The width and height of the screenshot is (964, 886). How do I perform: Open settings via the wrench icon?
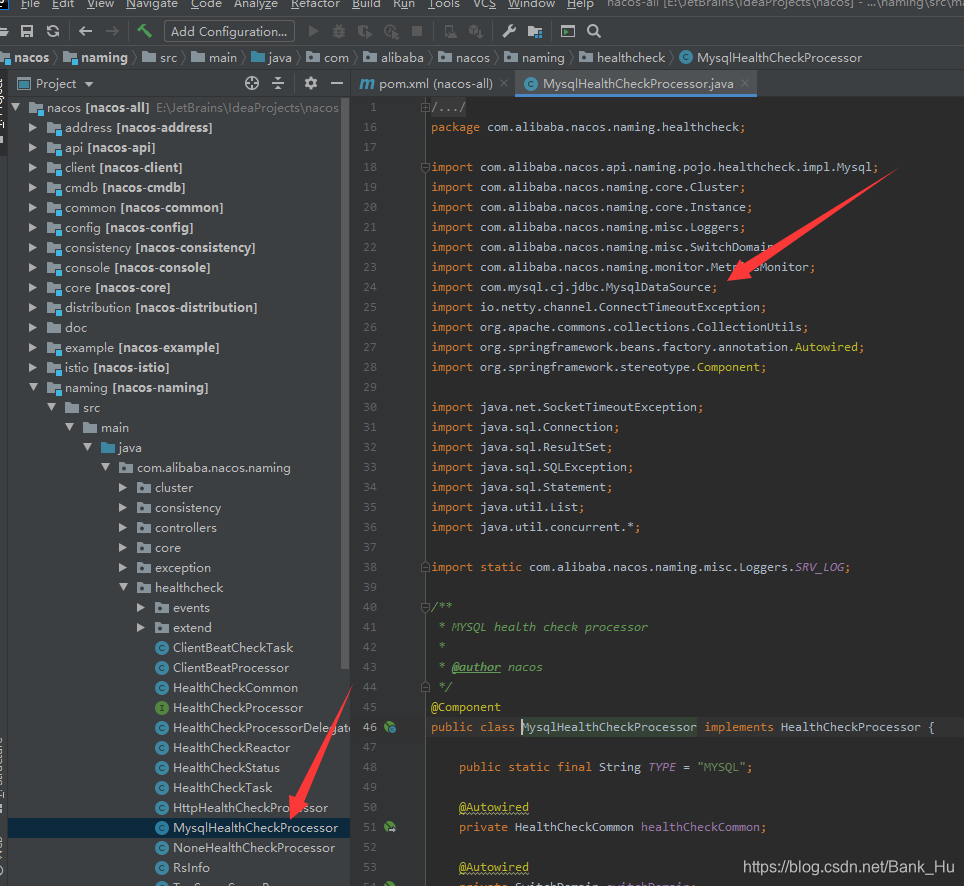[x=509, y=31]
